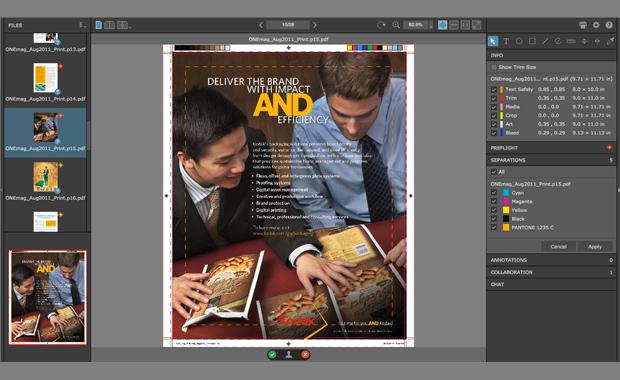Click the Art box row label

[x=509, y=124]
